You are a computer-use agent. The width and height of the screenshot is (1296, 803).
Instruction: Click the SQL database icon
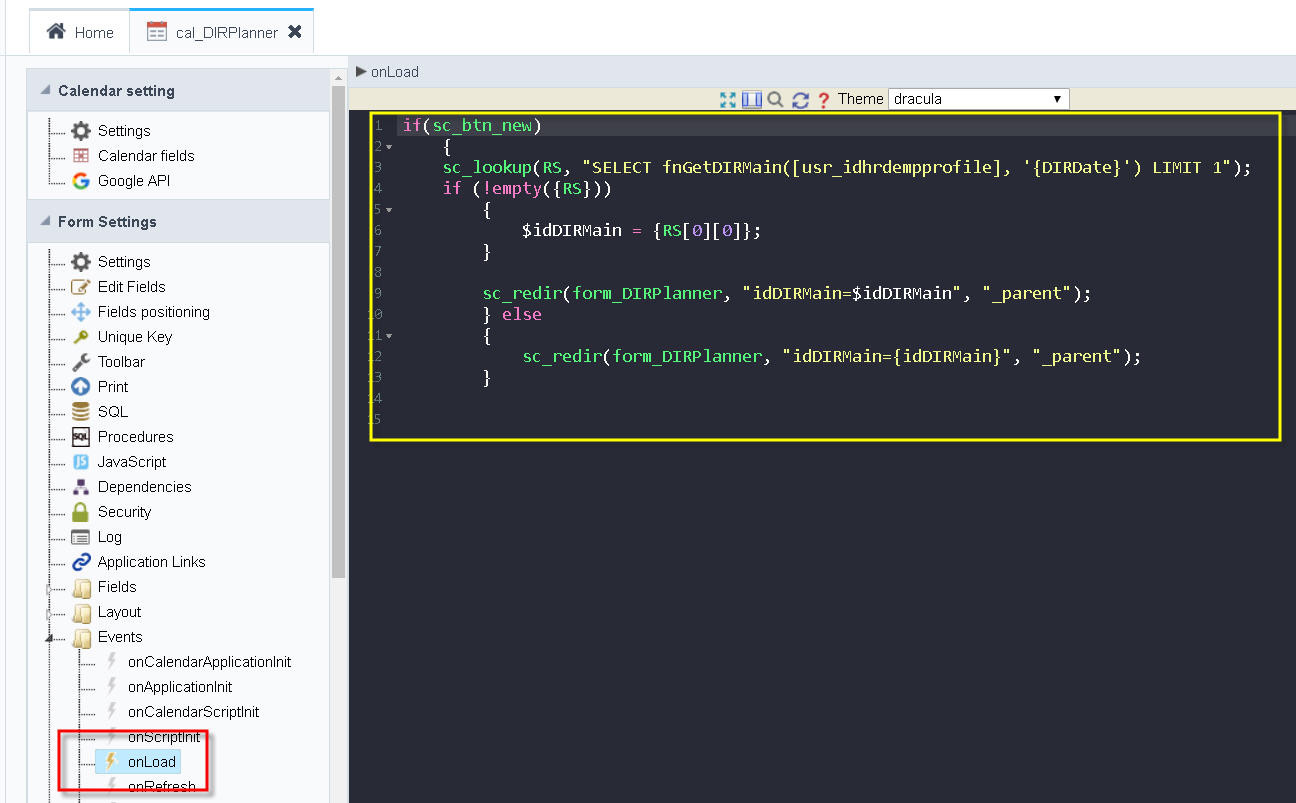[x=81, y=412]
